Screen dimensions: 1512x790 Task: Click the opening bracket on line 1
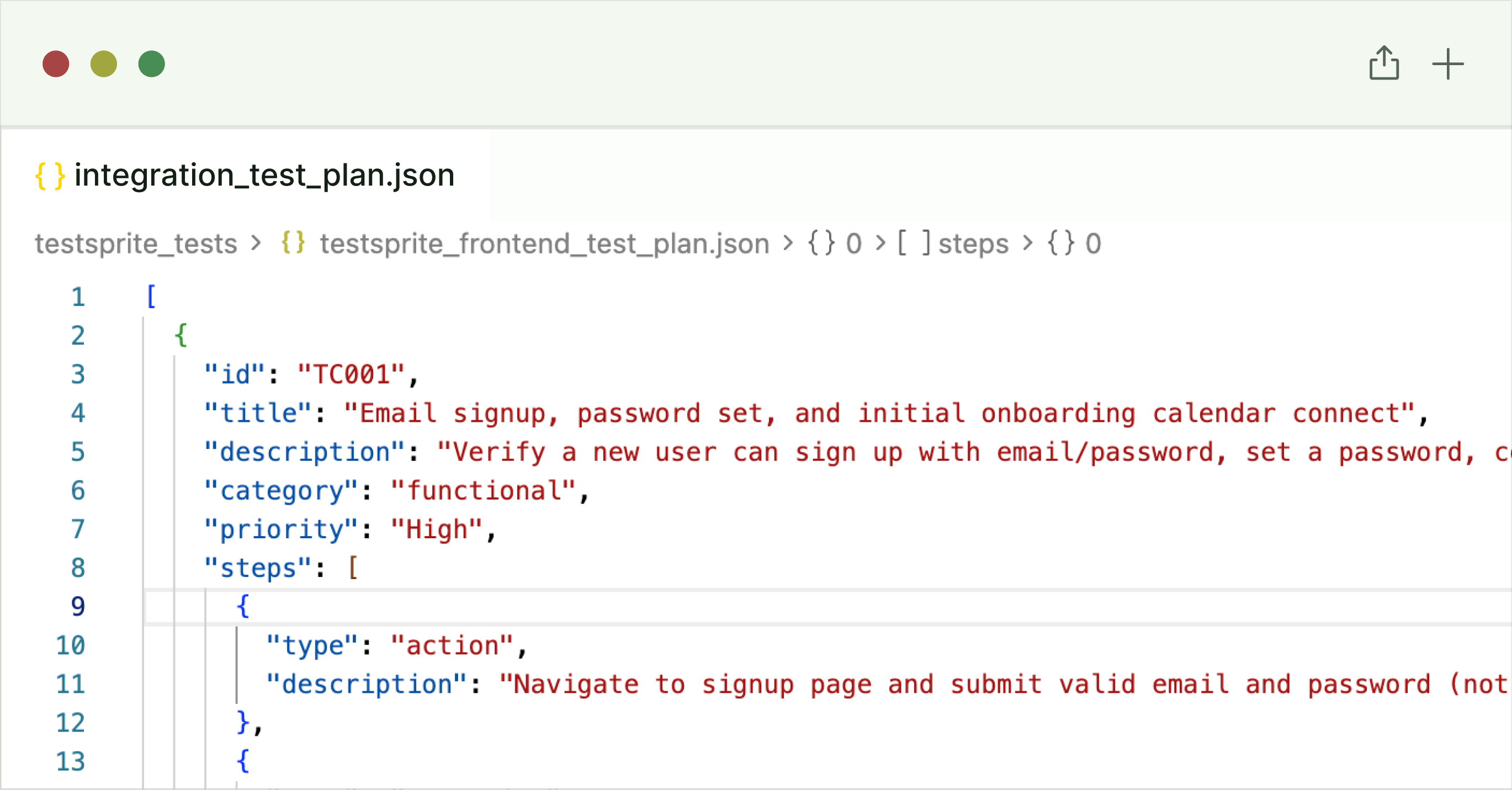(x=151, y=296)
